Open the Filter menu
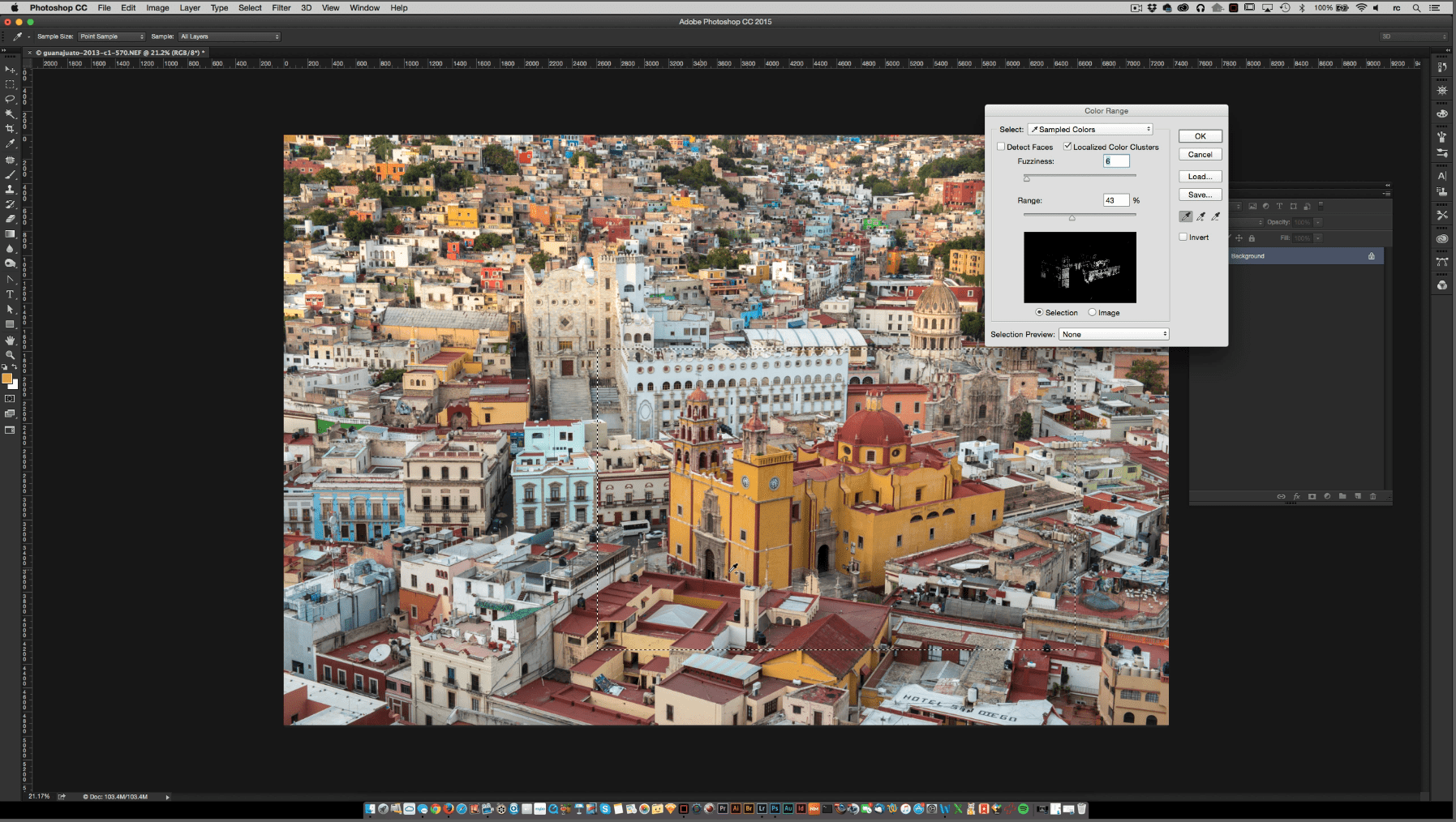 coord(281,7)
